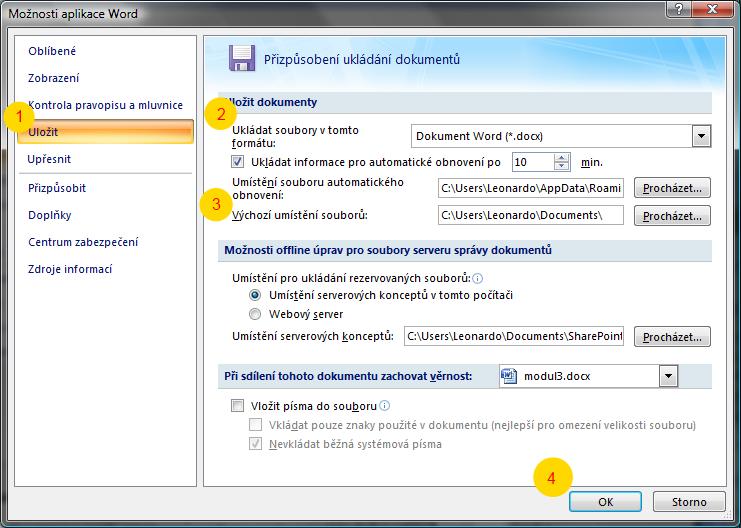Open the Upřesnit category

[x=49, y=159]
